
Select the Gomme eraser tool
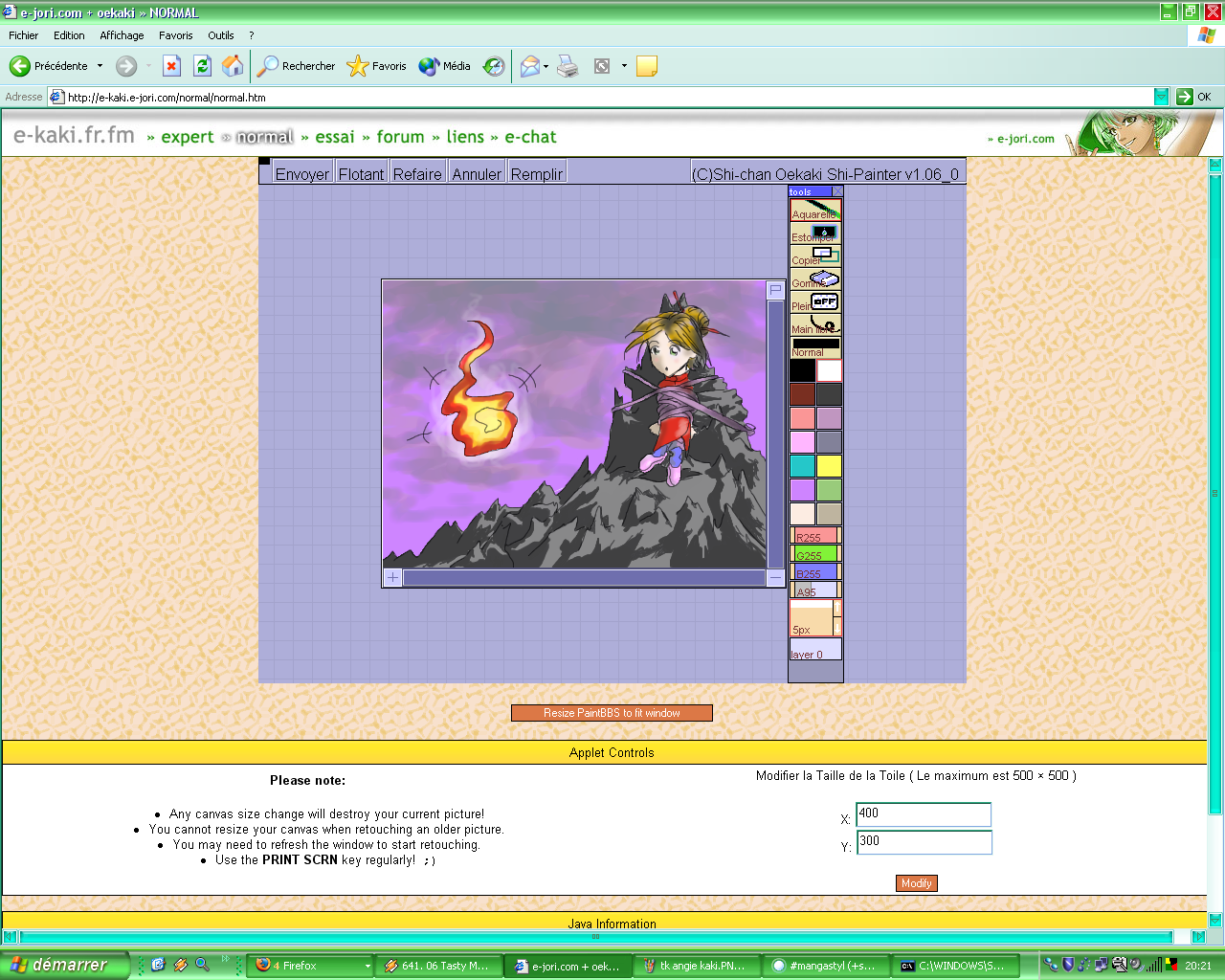[x=815, y=278]
